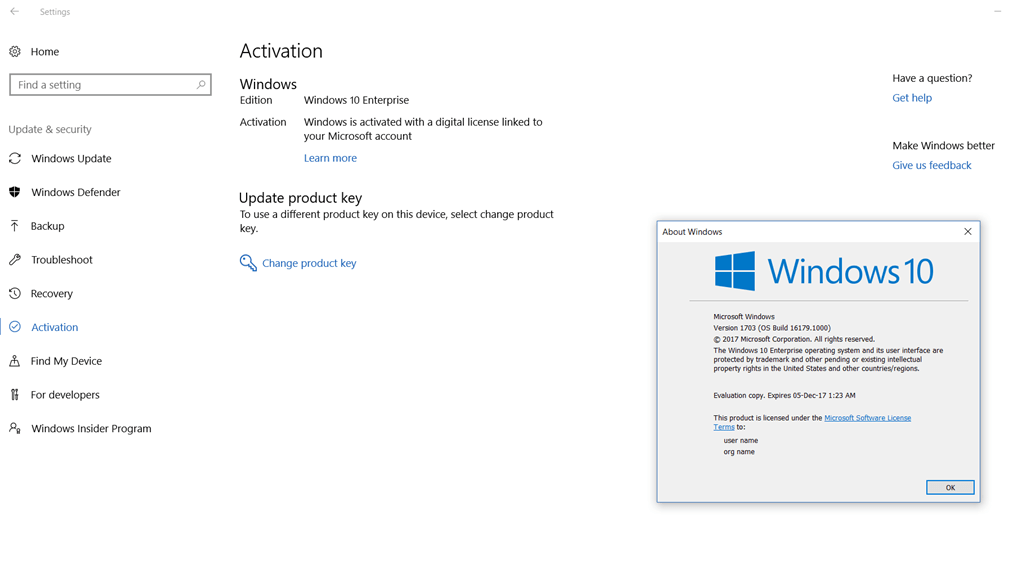This screenshot has width=1024, height=576.
Task: Click the Find My Device person icon
Action: click(15, 361)
